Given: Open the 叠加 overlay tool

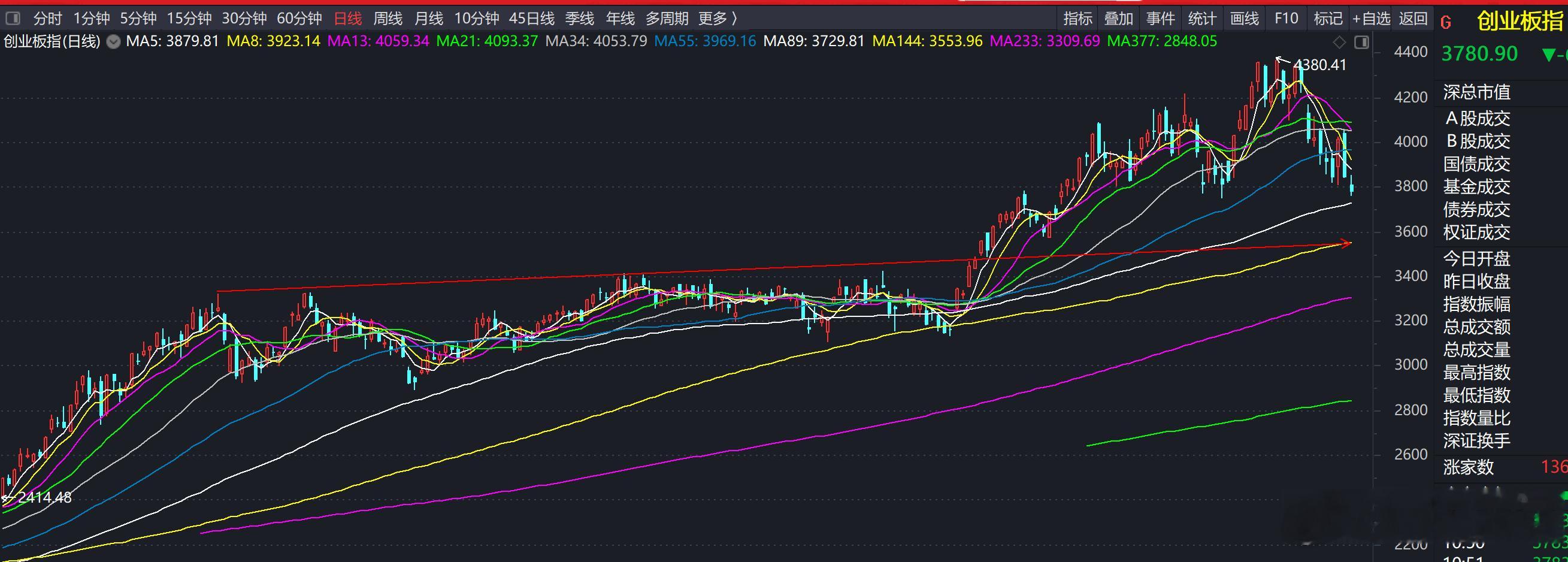Looking at the screenshot, I should (1119, 19).
